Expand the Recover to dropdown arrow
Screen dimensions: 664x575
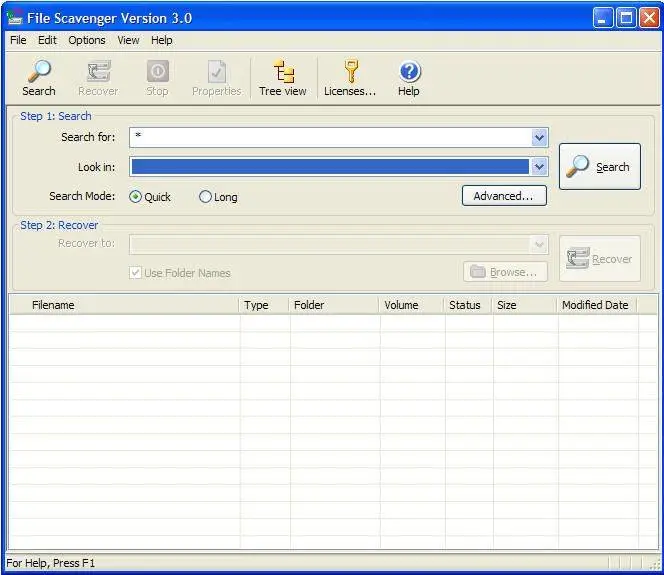coord(539,244)
